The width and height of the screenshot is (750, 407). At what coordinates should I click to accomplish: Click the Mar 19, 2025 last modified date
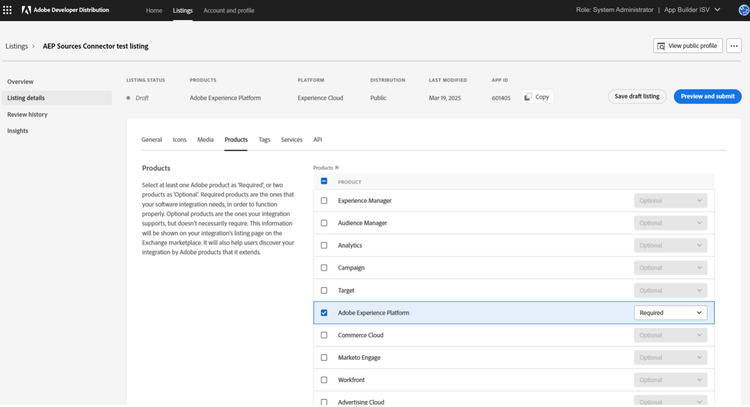coord(445,98)
